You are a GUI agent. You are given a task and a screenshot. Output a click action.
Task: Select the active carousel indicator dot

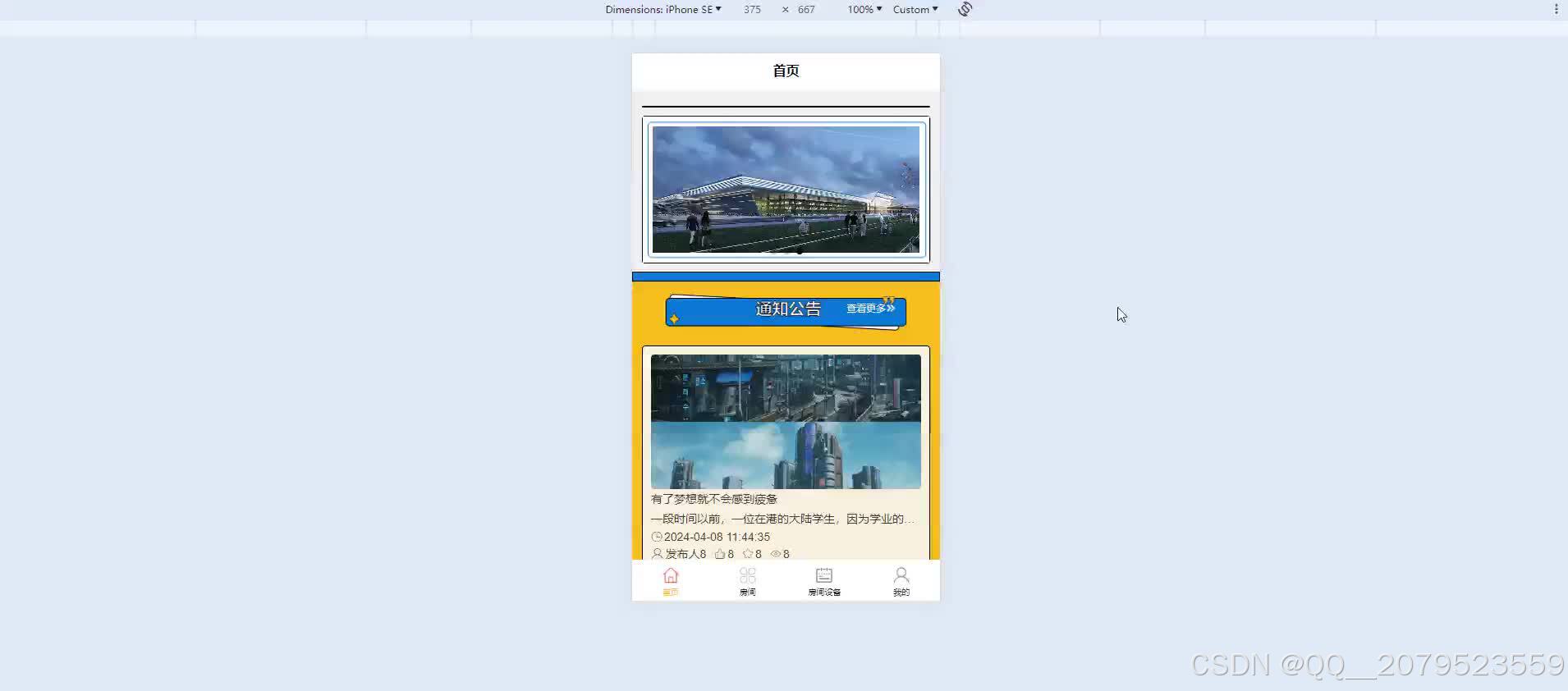pyautogui.click(x=800, y=251)
